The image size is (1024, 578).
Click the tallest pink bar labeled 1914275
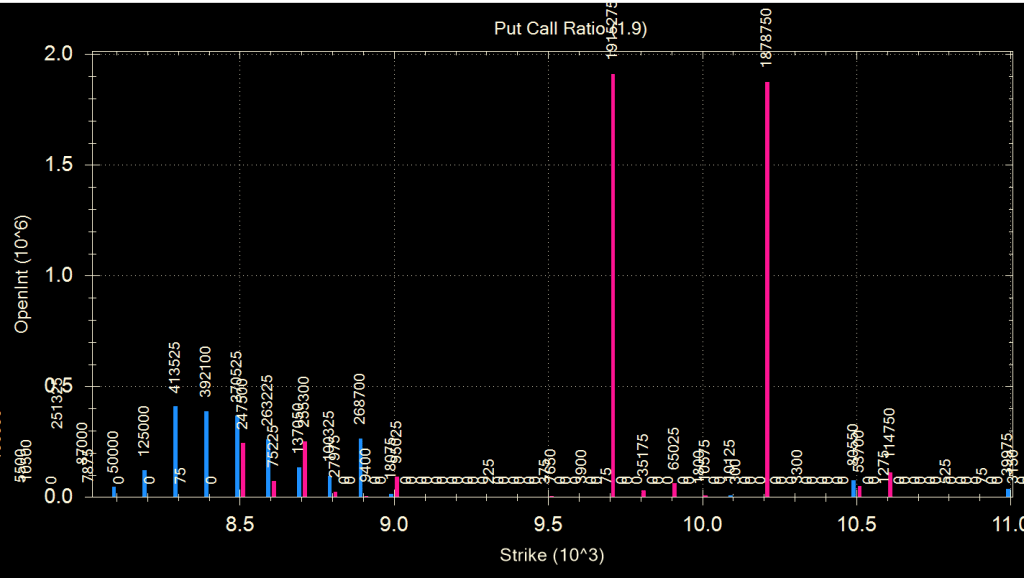(x=613, y=285)
